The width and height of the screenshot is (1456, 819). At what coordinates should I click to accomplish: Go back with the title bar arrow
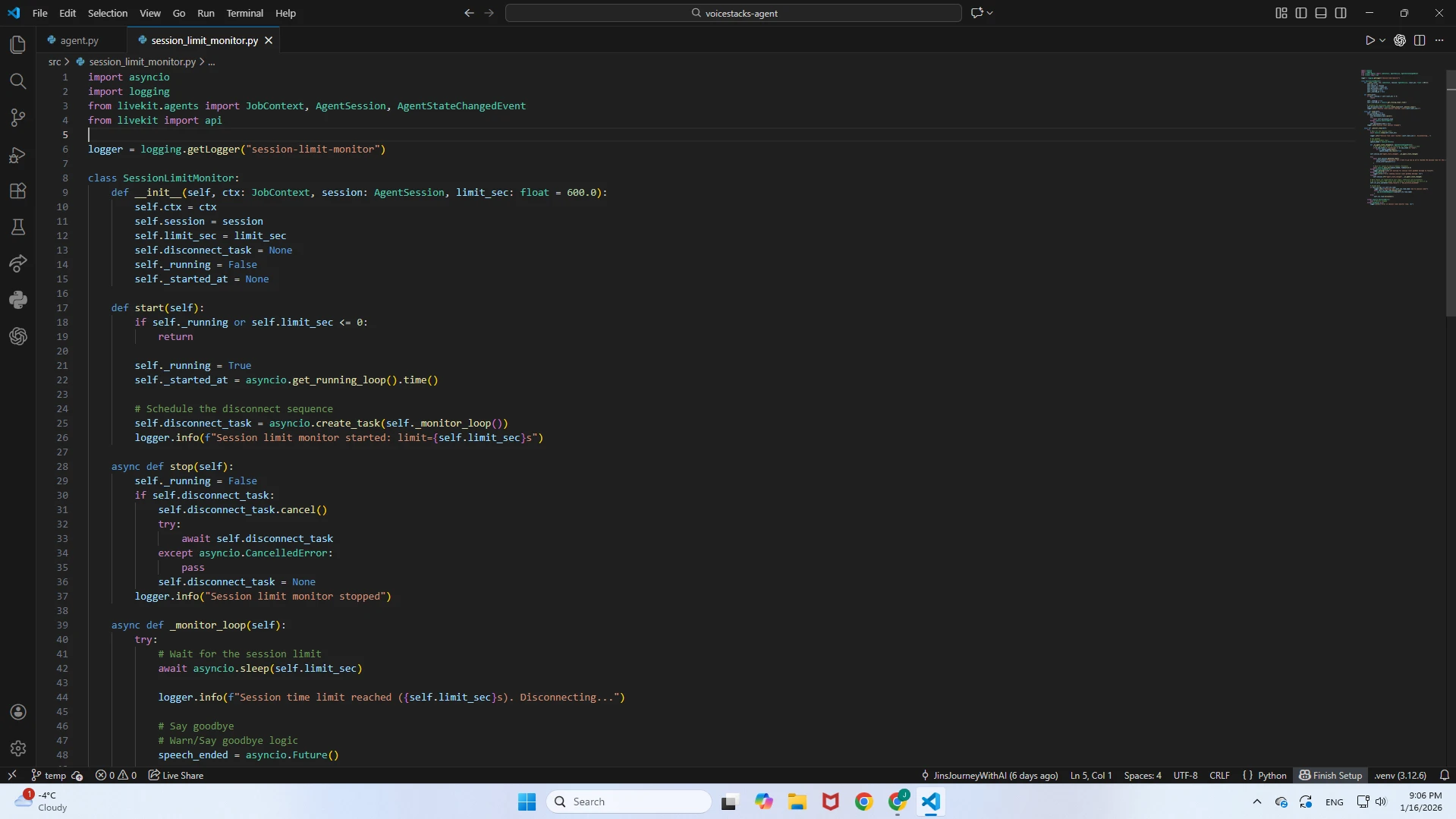pos(469,13)
